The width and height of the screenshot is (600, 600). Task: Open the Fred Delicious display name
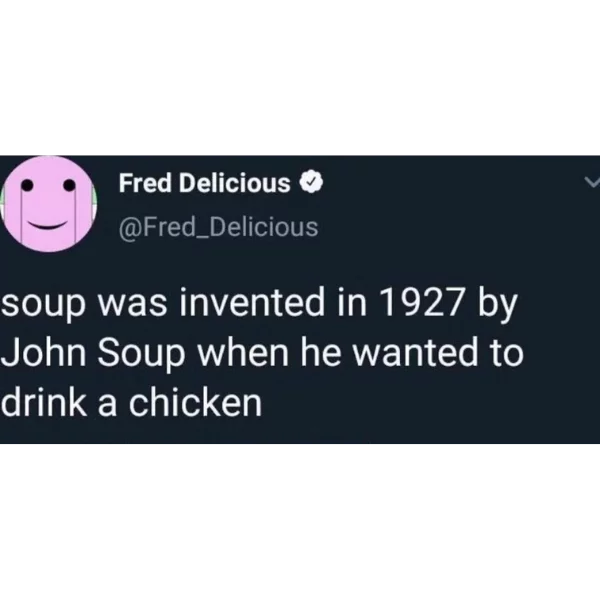click(x=204, y=183)
